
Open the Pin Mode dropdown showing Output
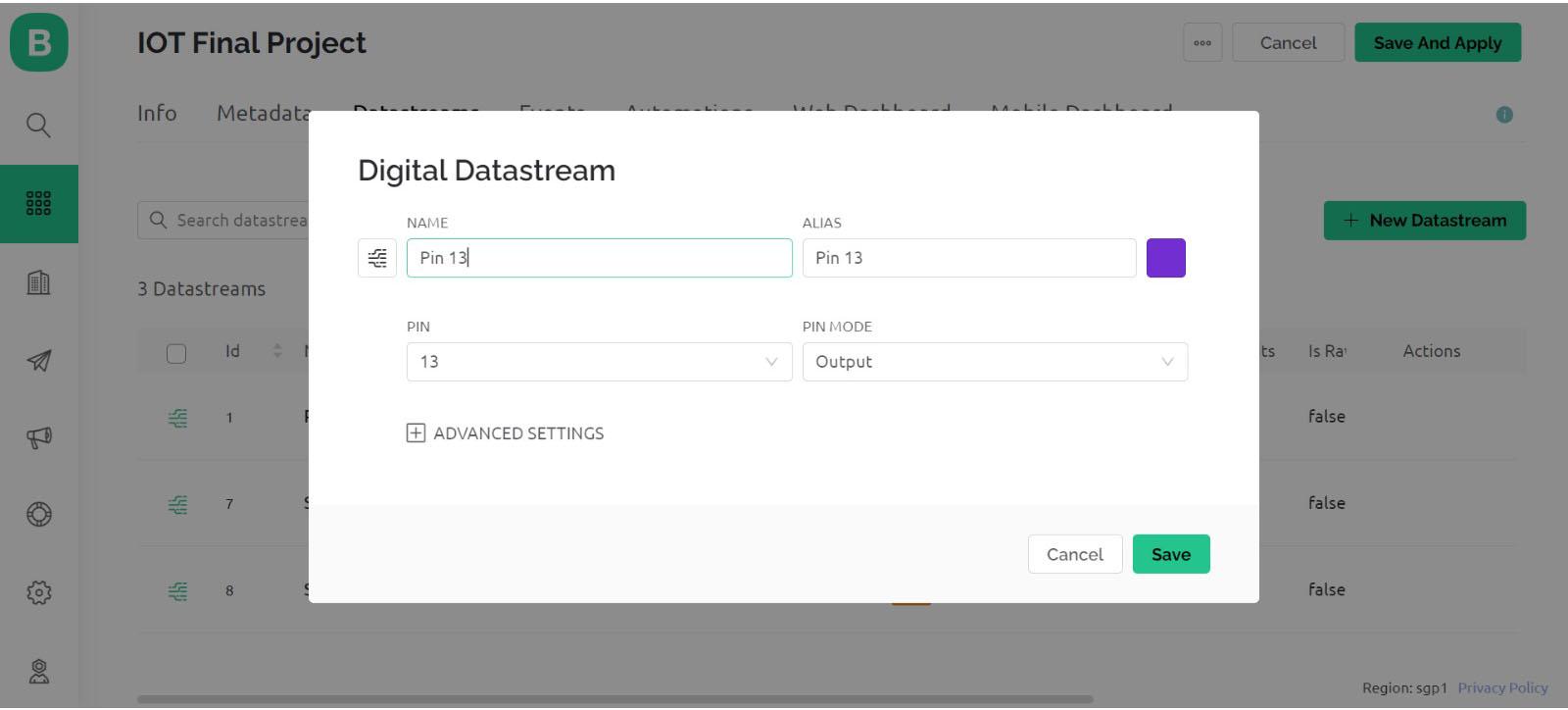point(995,362)
